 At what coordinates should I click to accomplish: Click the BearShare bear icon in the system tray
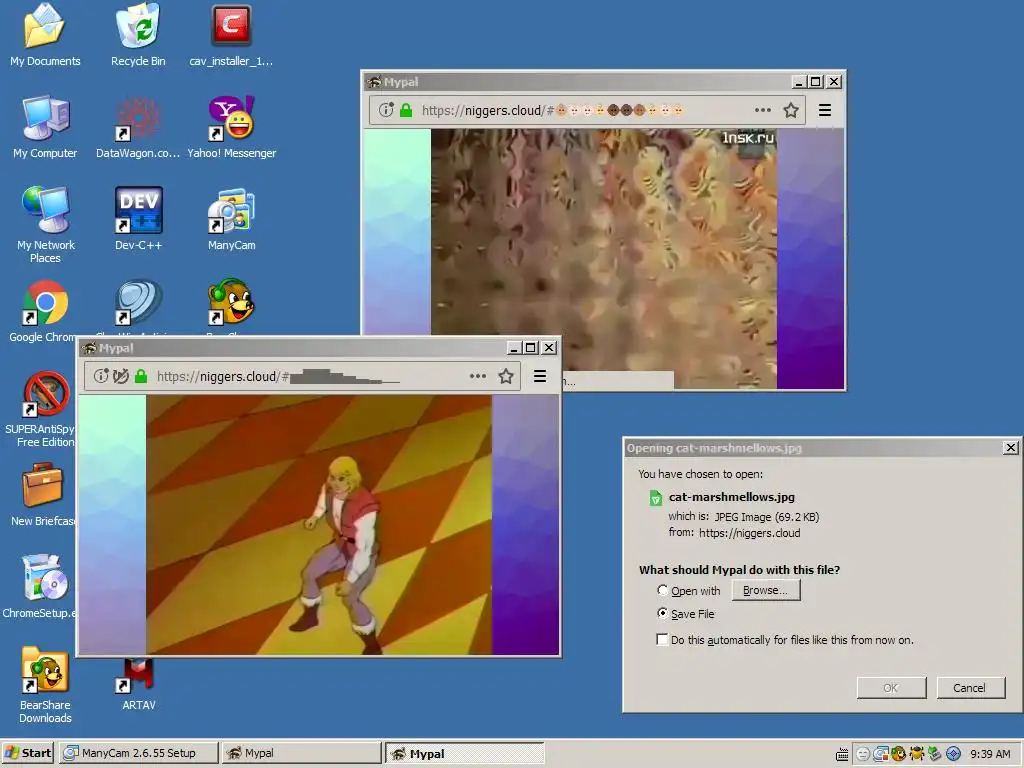[x=899, y=754]
